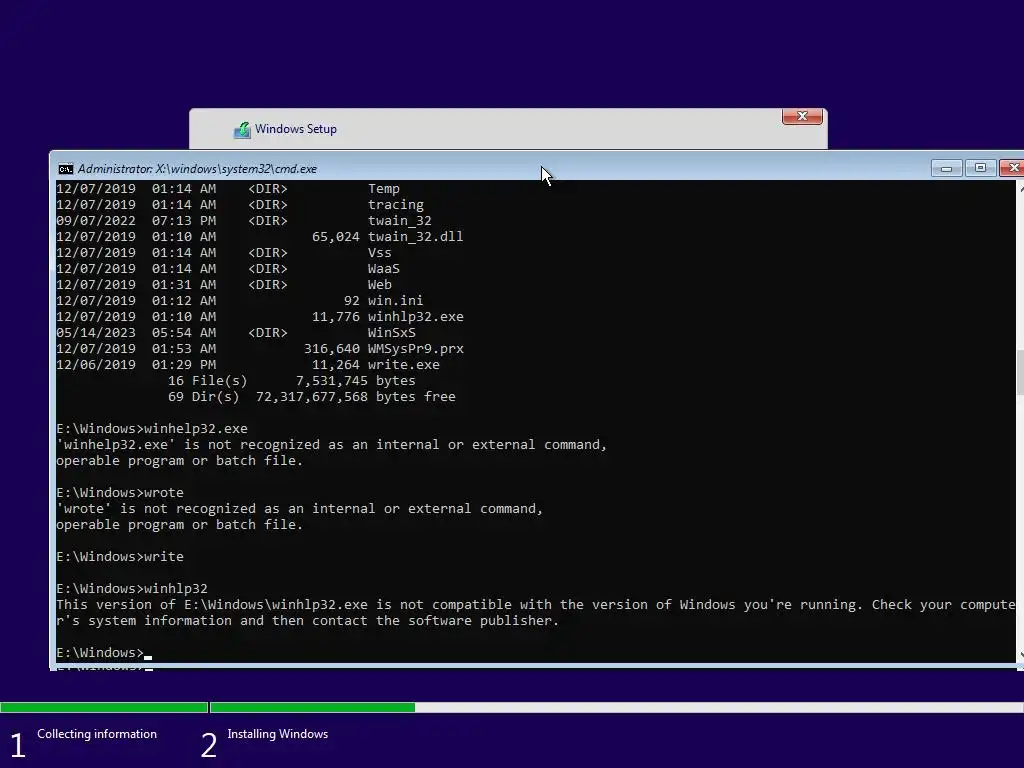
Task: Click the cmd.exe title bar icon
Action: coord(65,169)
